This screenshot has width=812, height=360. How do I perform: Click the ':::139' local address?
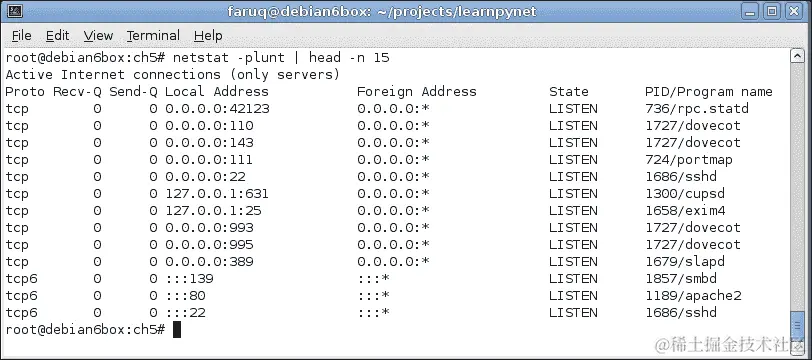190,280
